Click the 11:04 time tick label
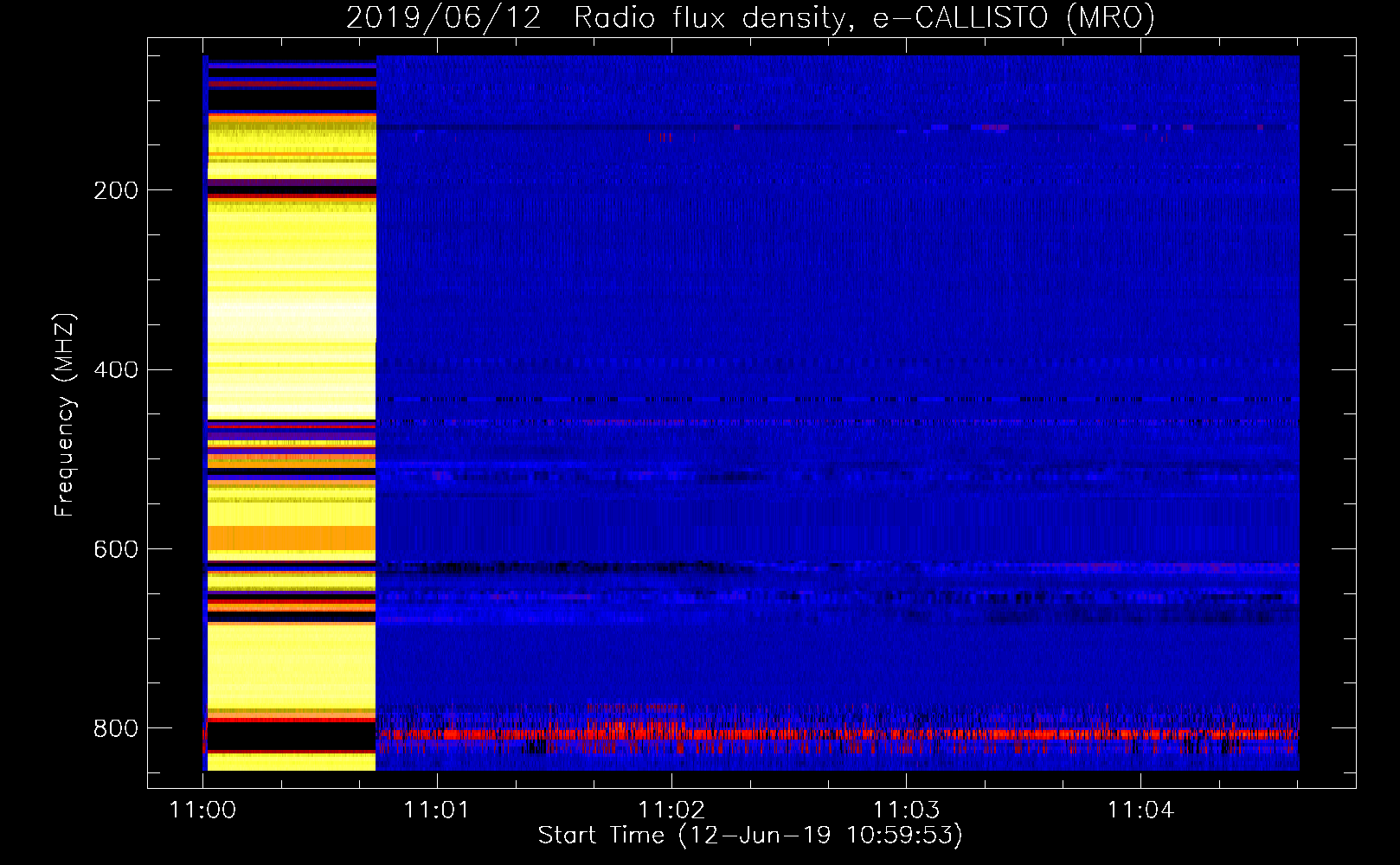This screenshot has height=865, width=1400. (x=1140, y=810)
